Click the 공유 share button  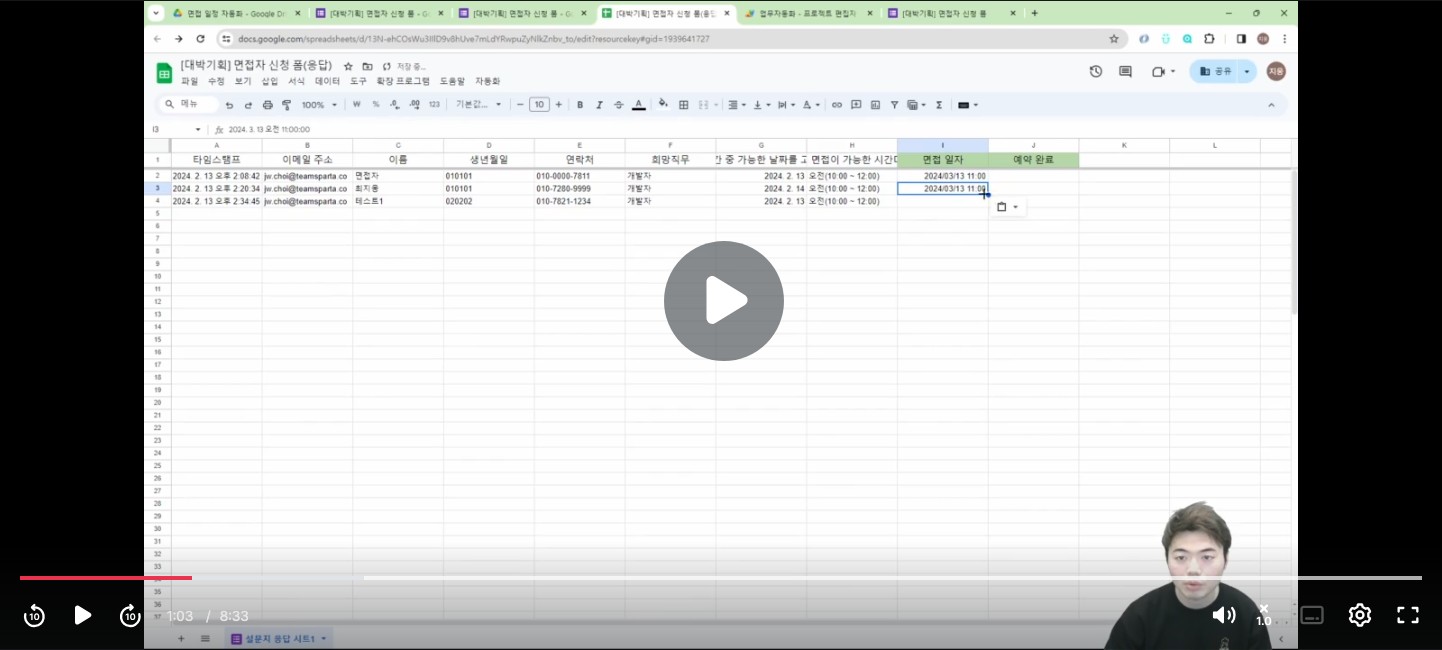click(x=1216, y=72)
